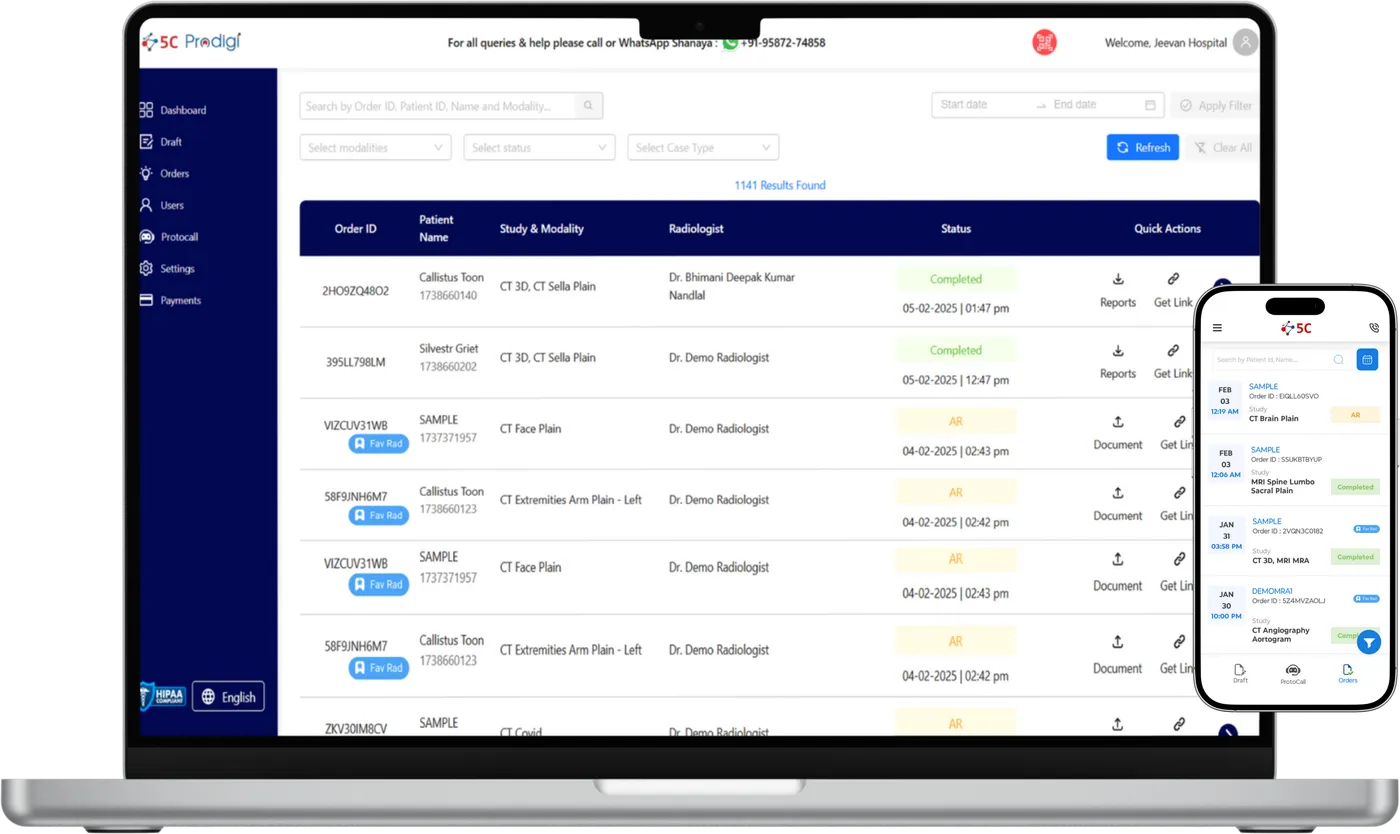Image resolution: width=1400 pixels, height=834 pixels.
Task: Open the hamburger menu on the phone screen
Action: [1217, 327]
